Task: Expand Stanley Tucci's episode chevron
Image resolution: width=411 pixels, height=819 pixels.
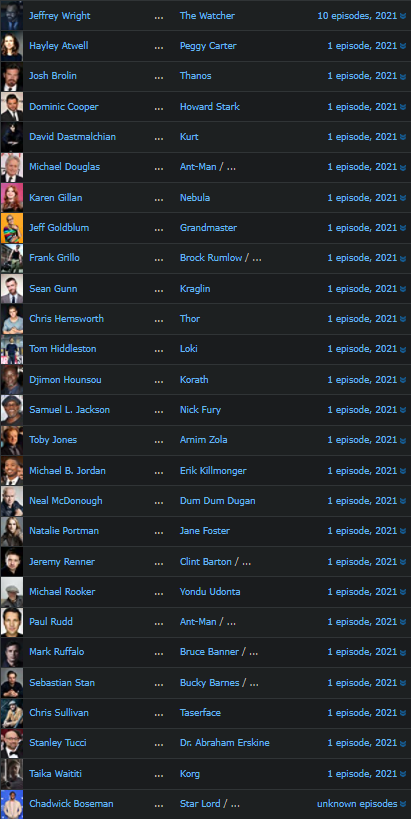Action: [403, 743]
